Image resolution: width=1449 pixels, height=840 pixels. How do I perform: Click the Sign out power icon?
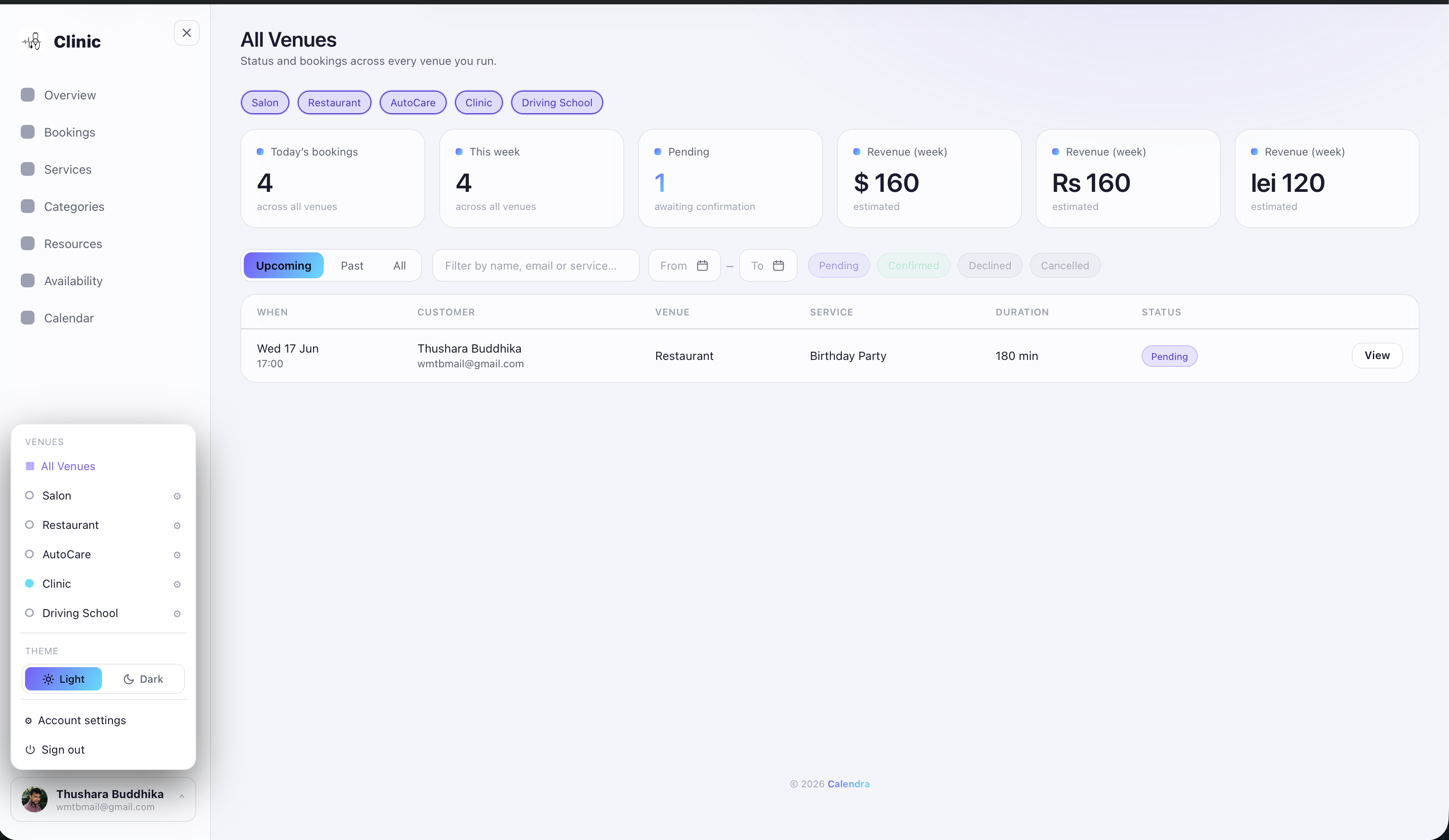[x=30, y=750]
